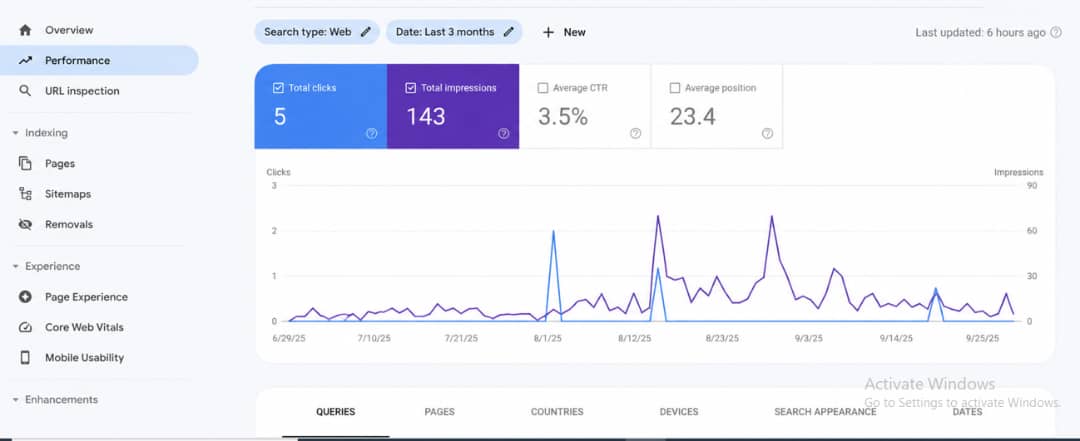The width and height of the screenshot is (1080, 441).
Task: Check the Average position checkbox
Action: coord(675,88)
